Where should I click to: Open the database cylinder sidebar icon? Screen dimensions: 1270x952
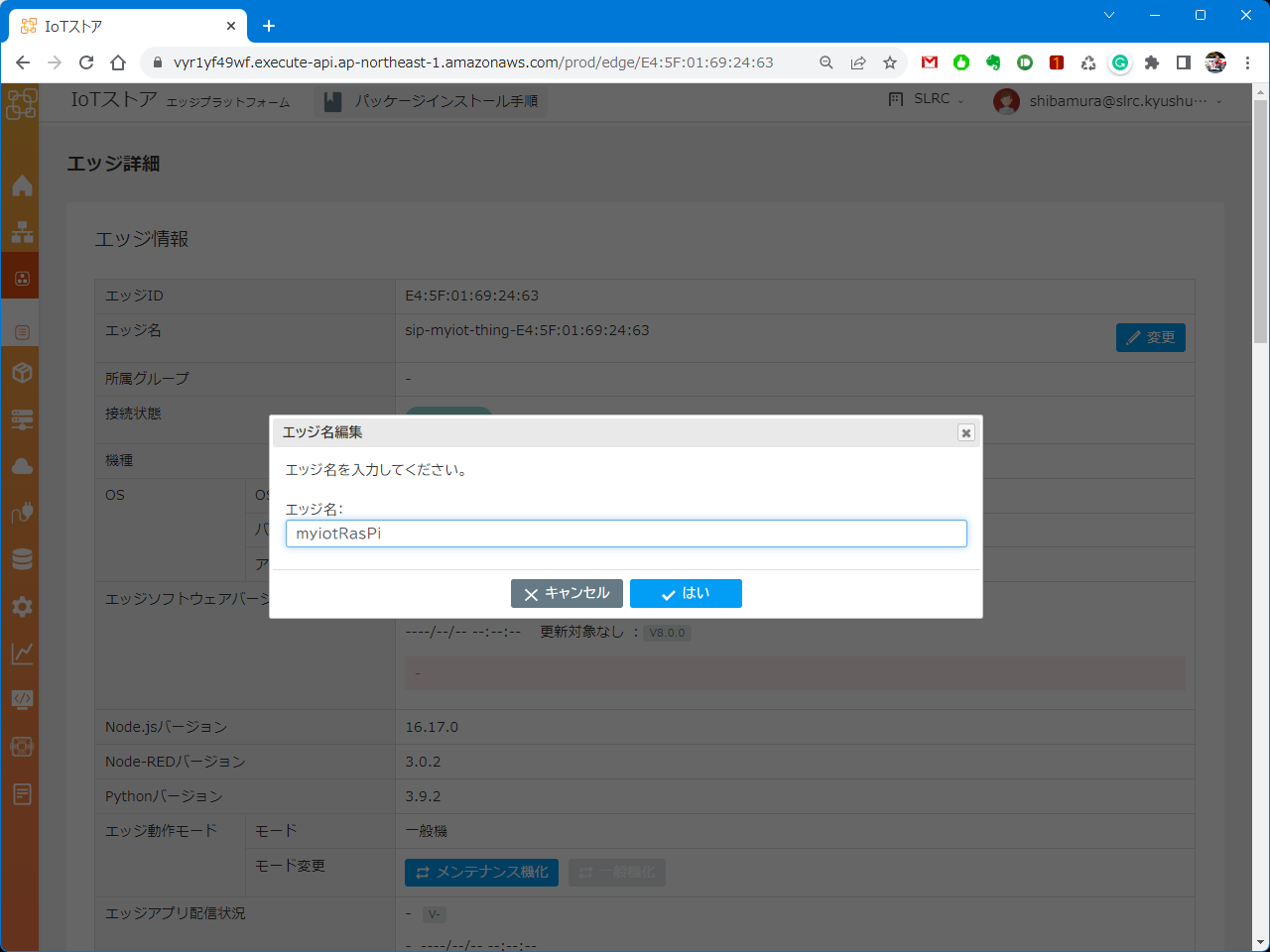(x=22, y=559)
